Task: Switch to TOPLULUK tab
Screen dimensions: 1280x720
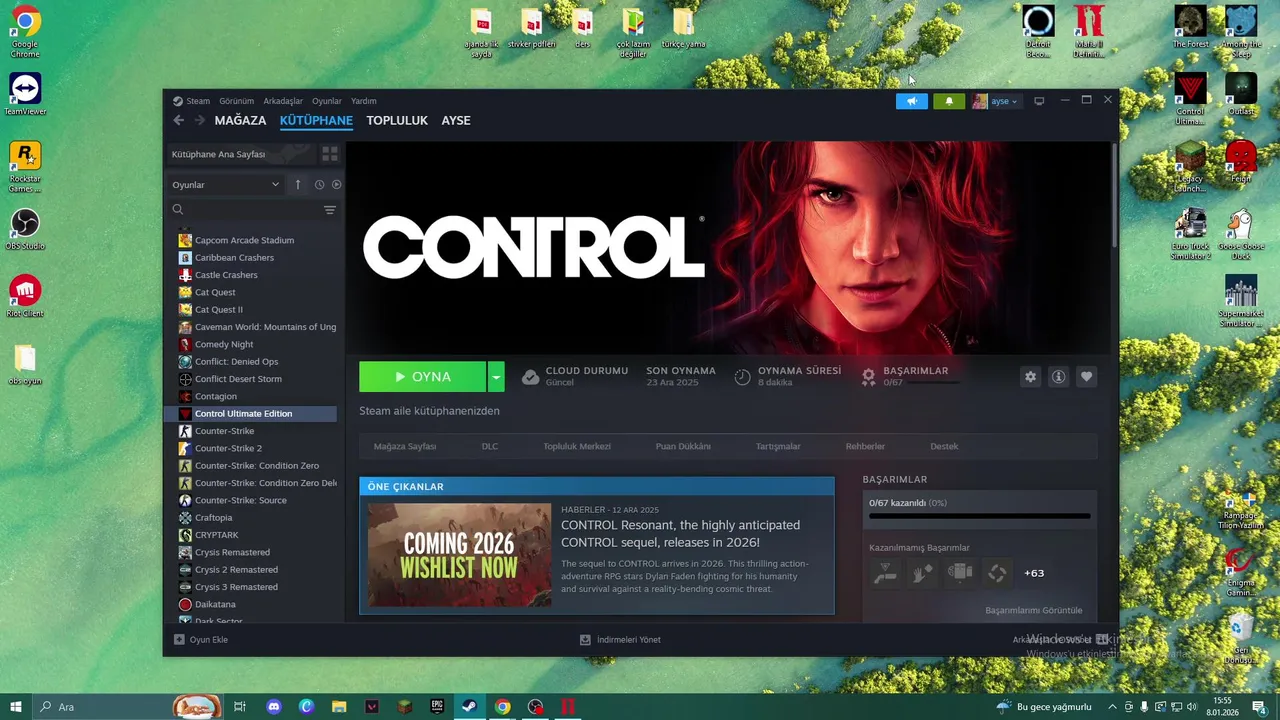Action: tap(397, 120)
